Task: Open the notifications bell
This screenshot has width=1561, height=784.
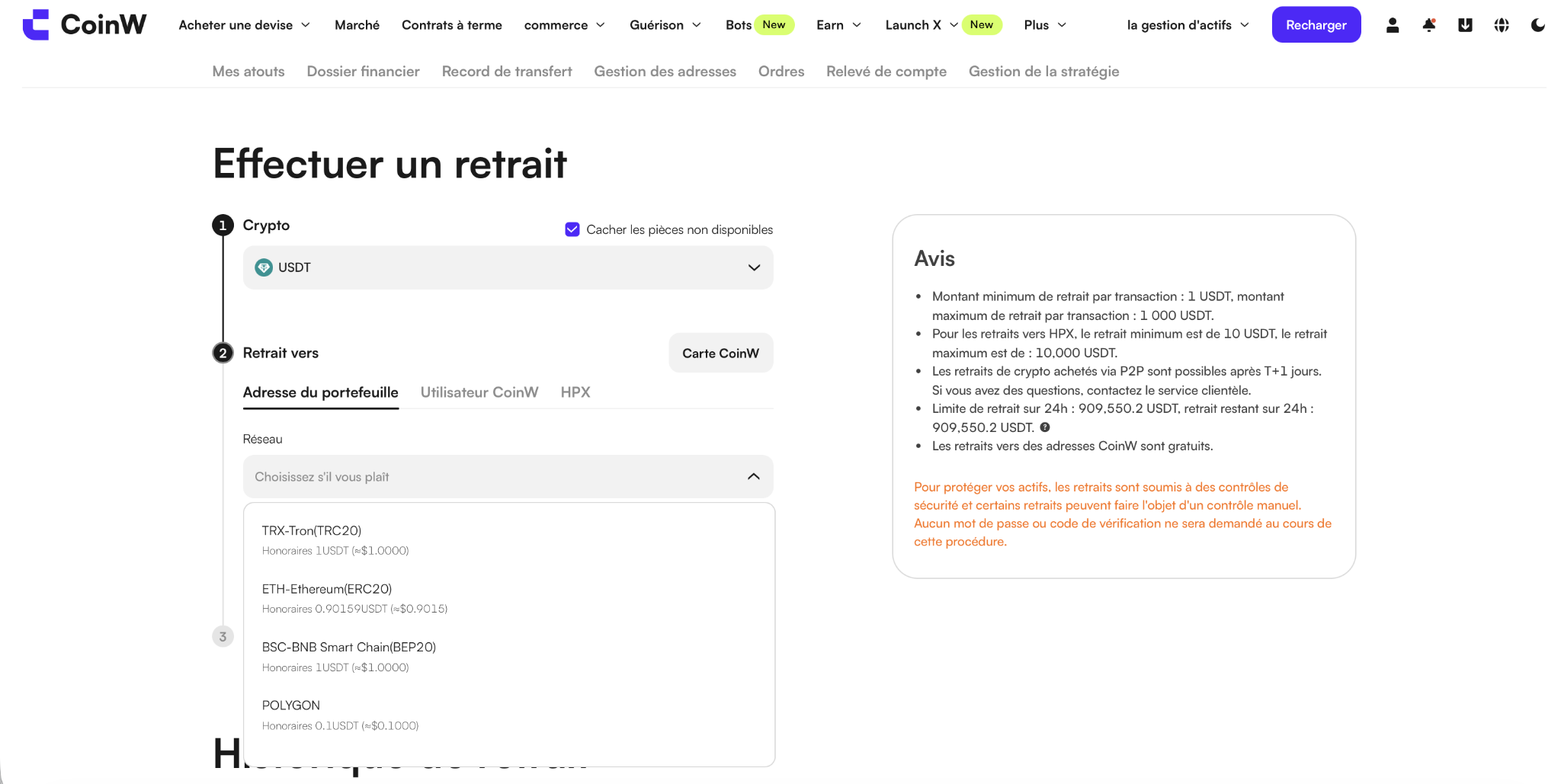Action: pyautogui.click(x=1429, y=25)
